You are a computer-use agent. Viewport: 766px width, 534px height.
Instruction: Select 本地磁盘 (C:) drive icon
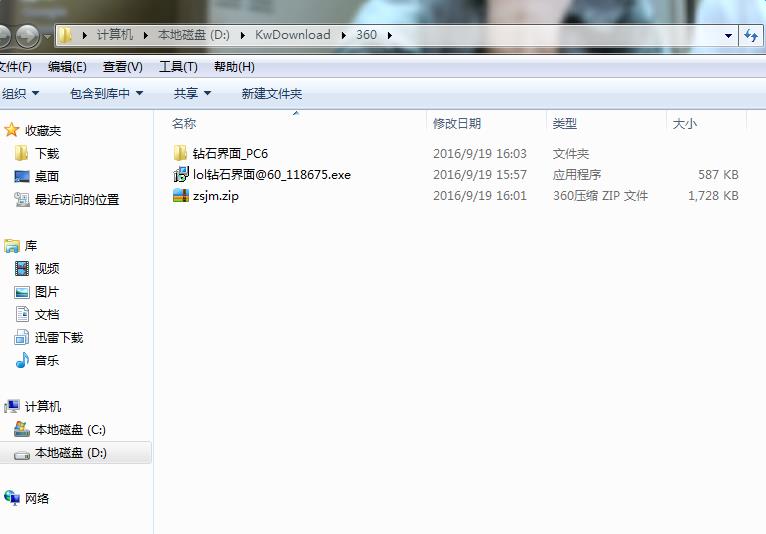point(22,429)
